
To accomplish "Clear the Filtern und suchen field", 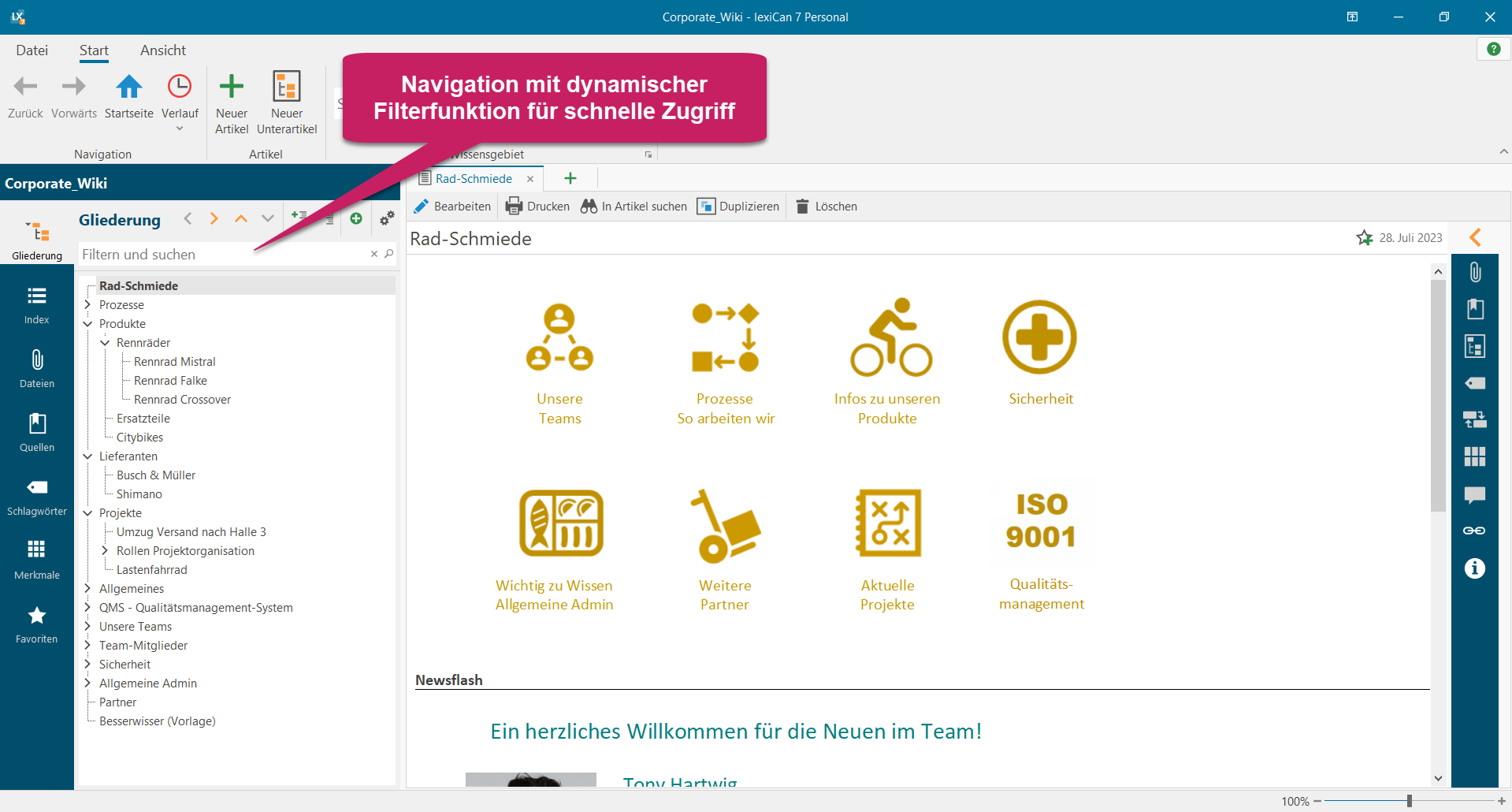I will (374, 254).
